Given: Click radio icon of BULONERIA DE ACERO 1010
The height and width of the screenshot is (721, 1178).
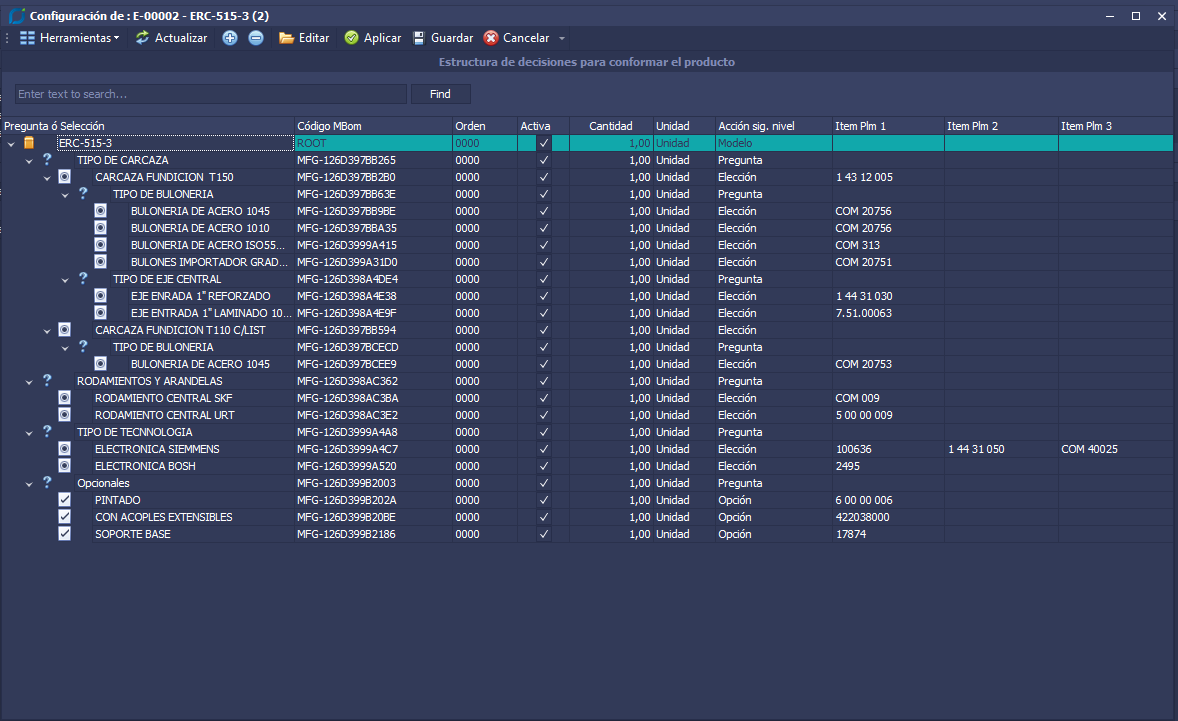Looking at the screenshot, I should pos(101,228).
